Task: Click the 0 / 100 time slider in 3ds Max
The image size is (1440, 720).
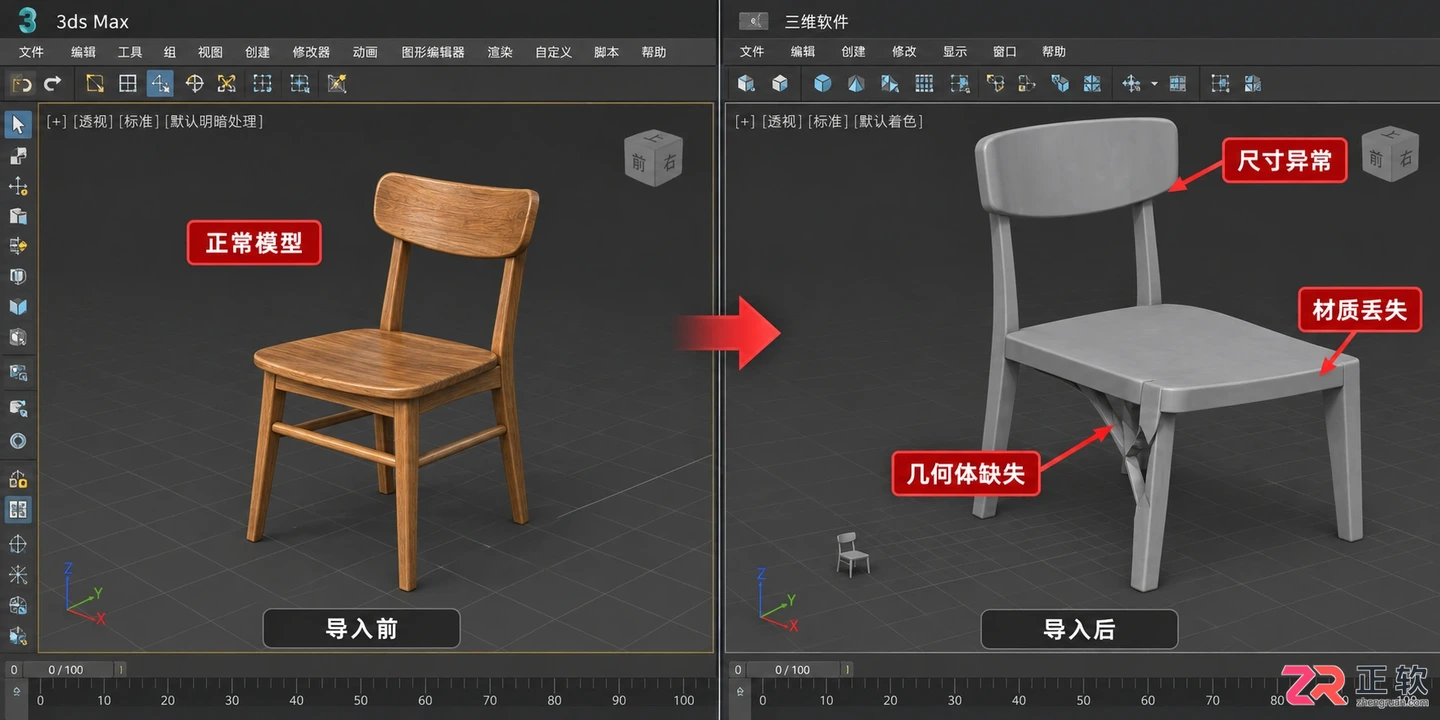Action: coord(68,670)
